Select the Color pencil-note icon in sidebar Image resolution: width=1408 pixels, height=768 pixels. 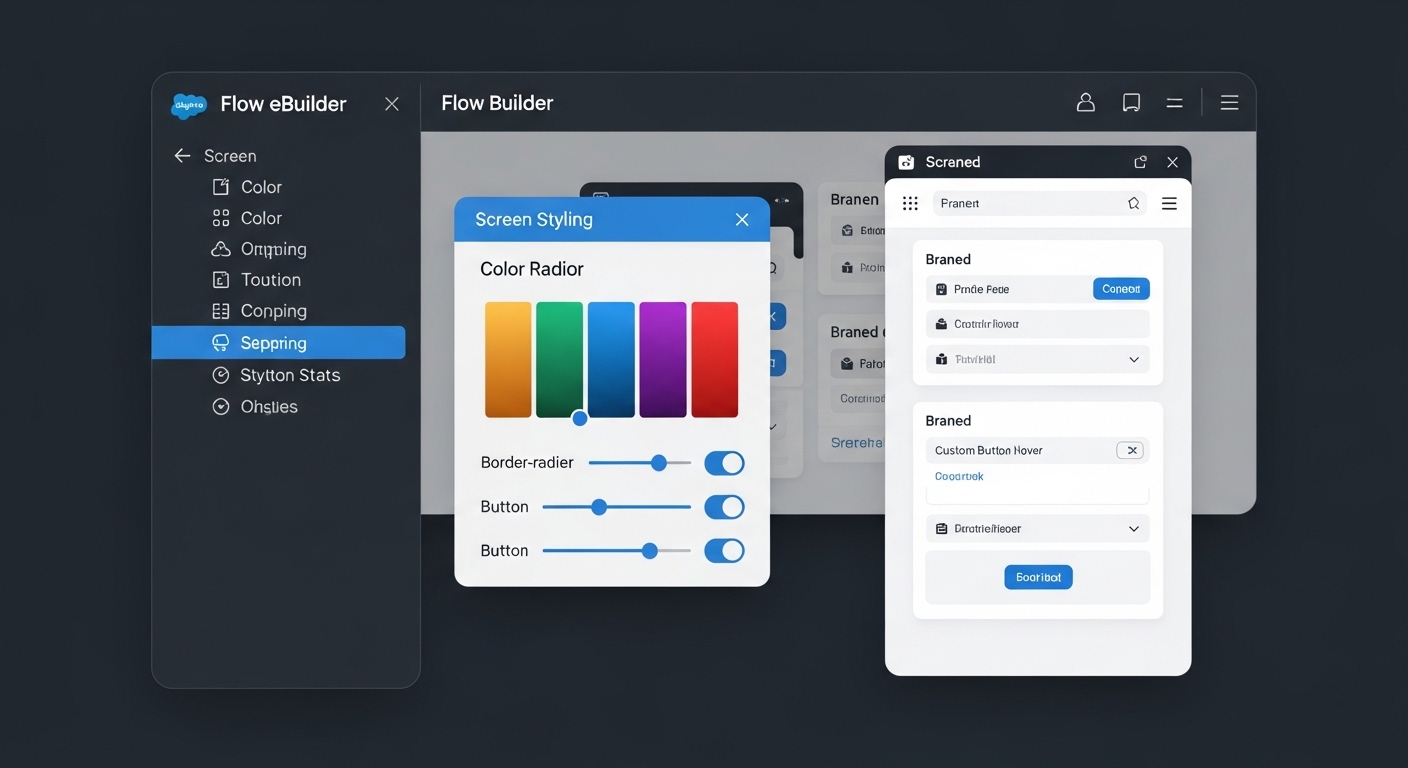[x=220, y=187]
